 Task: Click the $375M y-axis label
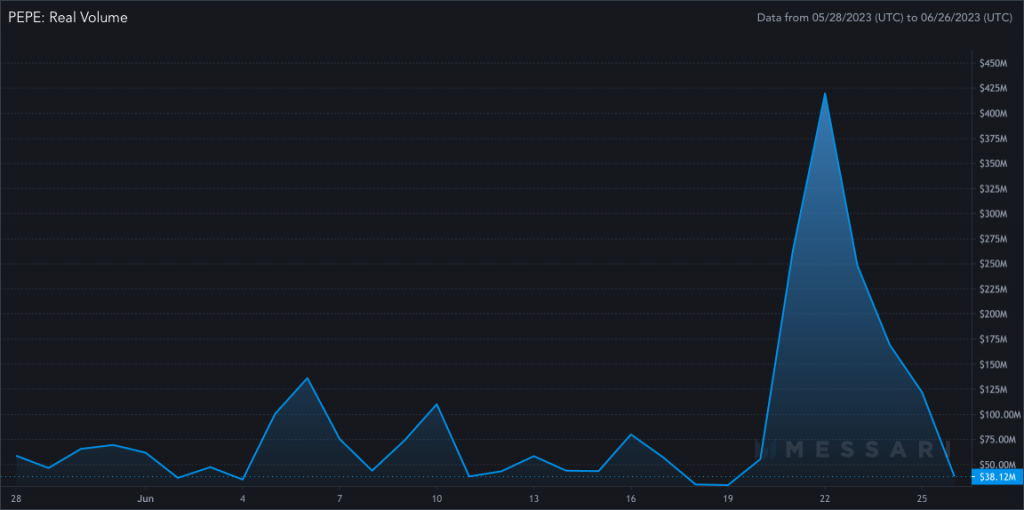993,138
